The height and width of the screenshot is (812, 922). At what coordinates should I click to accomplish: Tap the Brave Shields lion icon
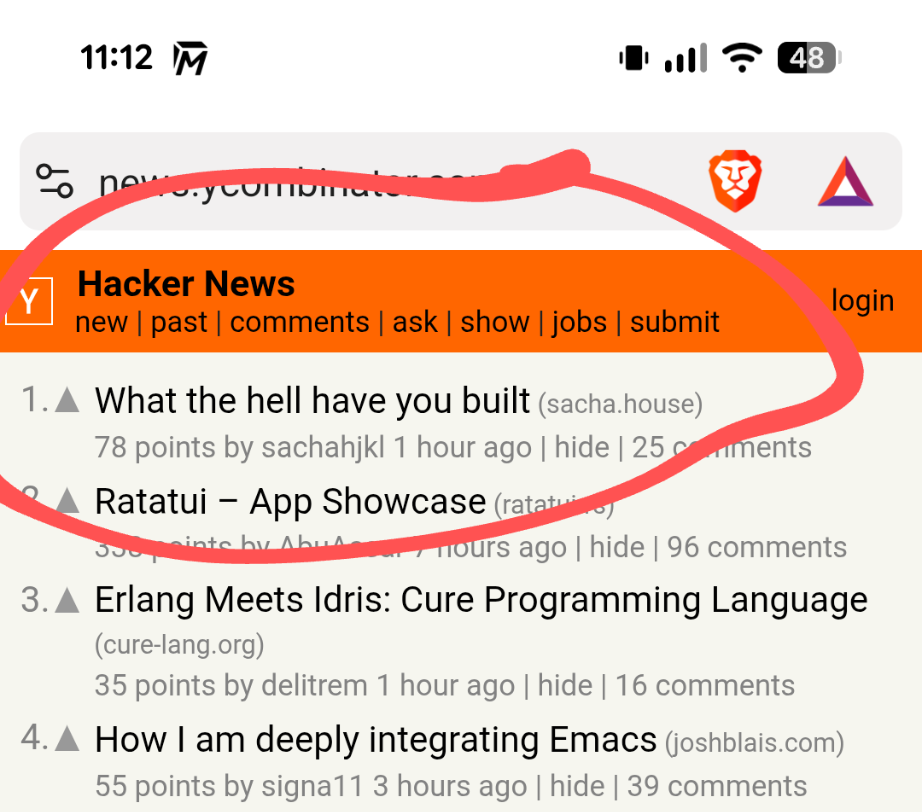[735, 181]
